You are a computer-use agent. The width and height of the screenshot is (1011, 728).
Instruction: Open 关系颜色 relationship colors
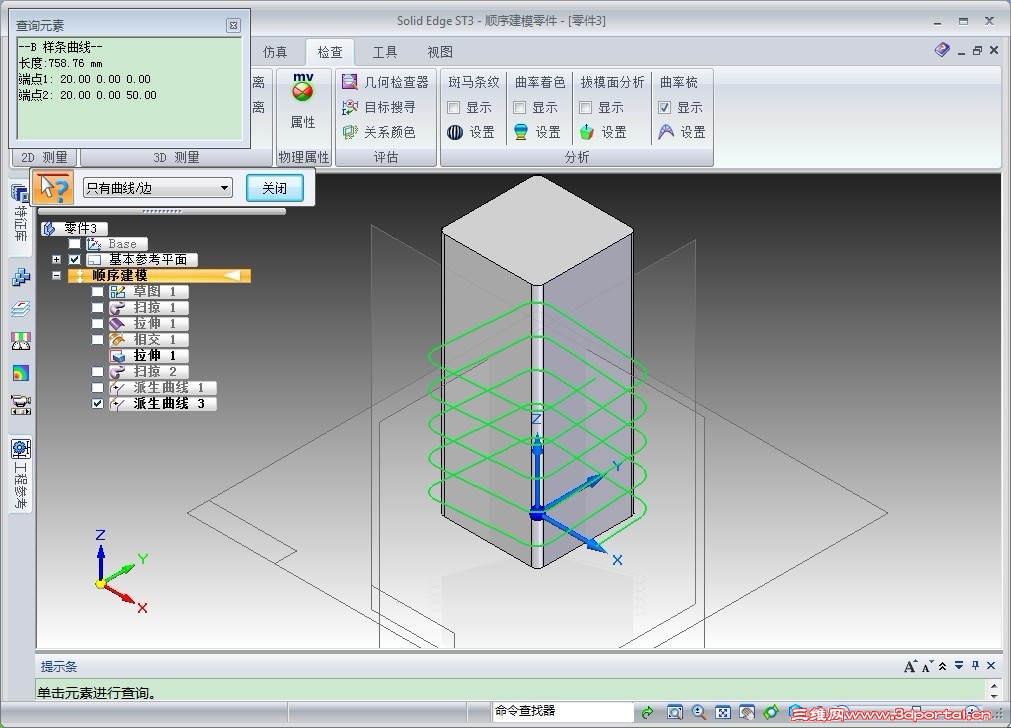pyautogui.click(x=378, y=132)
